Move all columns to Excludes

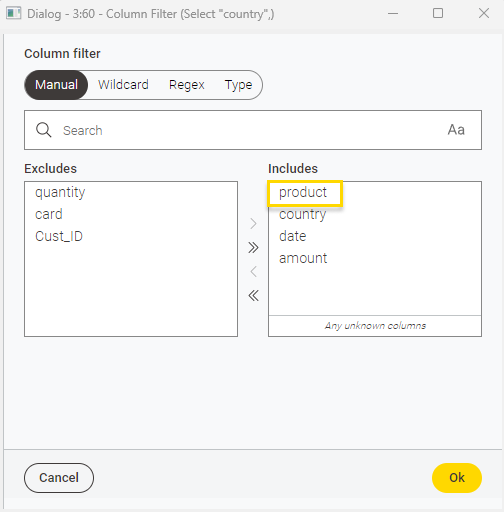tap(253, 295)
